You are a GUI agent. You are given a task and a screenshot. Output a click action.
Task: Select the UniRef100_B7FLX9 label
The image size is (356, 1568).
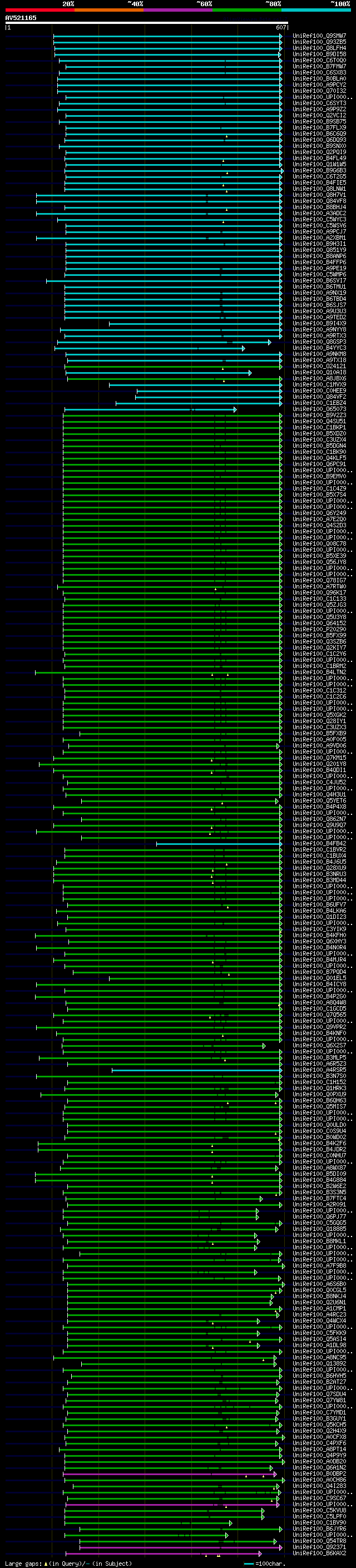[x=319, y=127]
